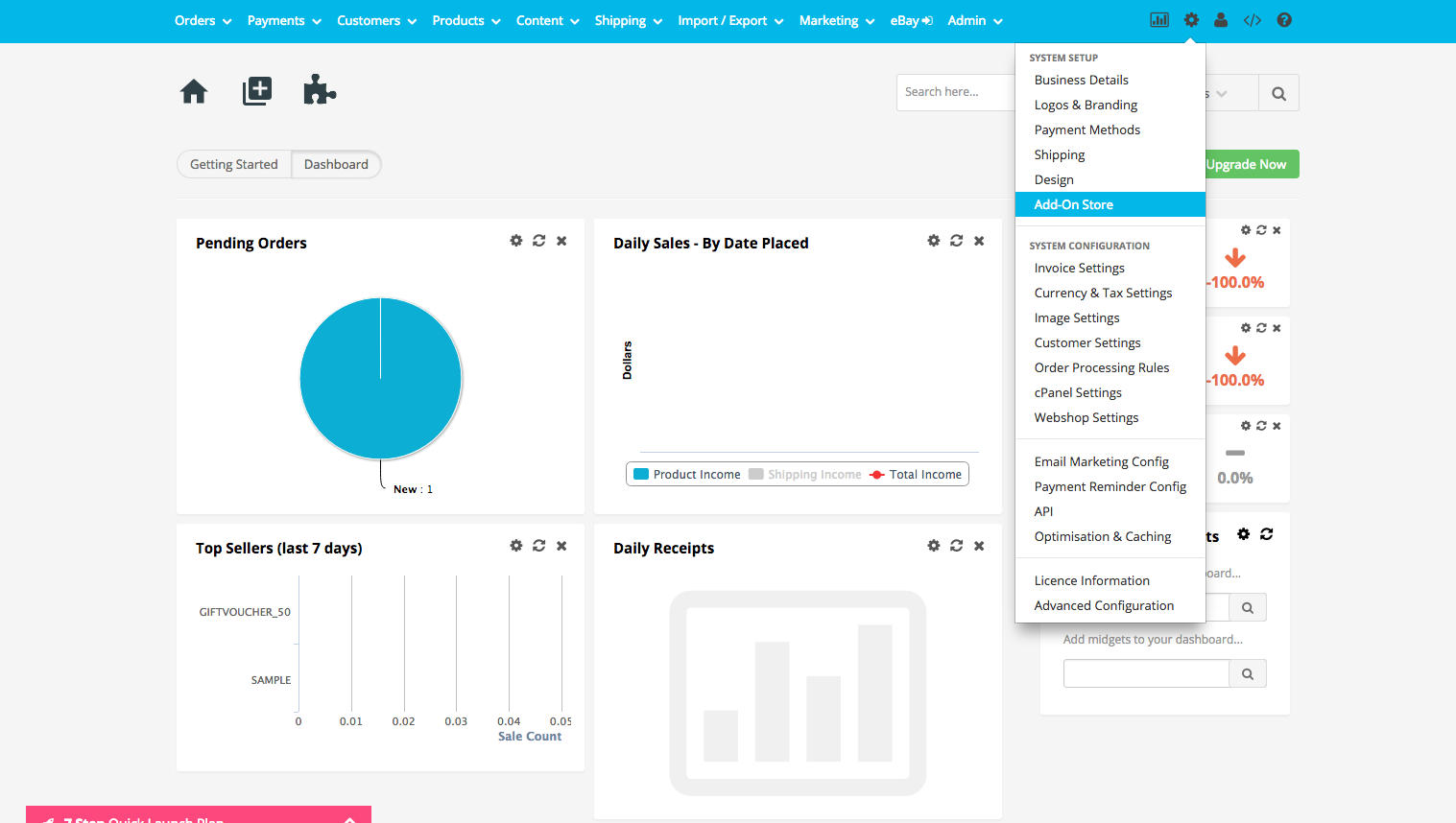The height and width of the screenshot is (823, 1456).
Task: Close the Top Sellers widget
Action: coord(562,546)
